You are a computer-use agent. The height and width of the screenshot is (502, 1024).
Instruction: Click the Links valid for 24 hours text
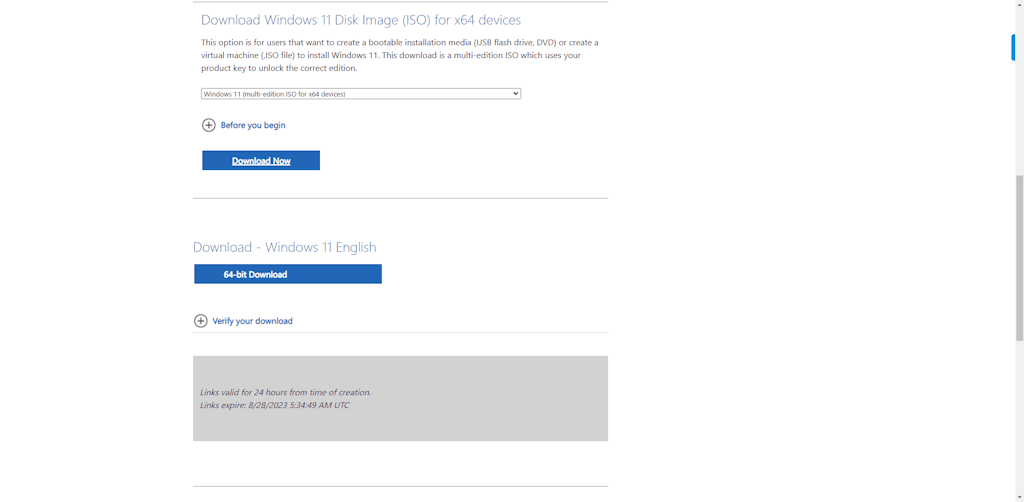pos(285,392)
